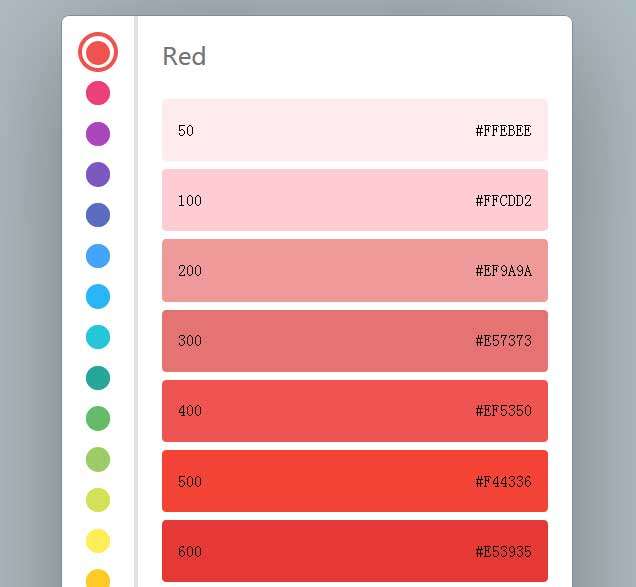This screenshot has width=636, height=587.
Task: Select the Red 300 swatch #E57373
Action: click(x=354, y=341)
